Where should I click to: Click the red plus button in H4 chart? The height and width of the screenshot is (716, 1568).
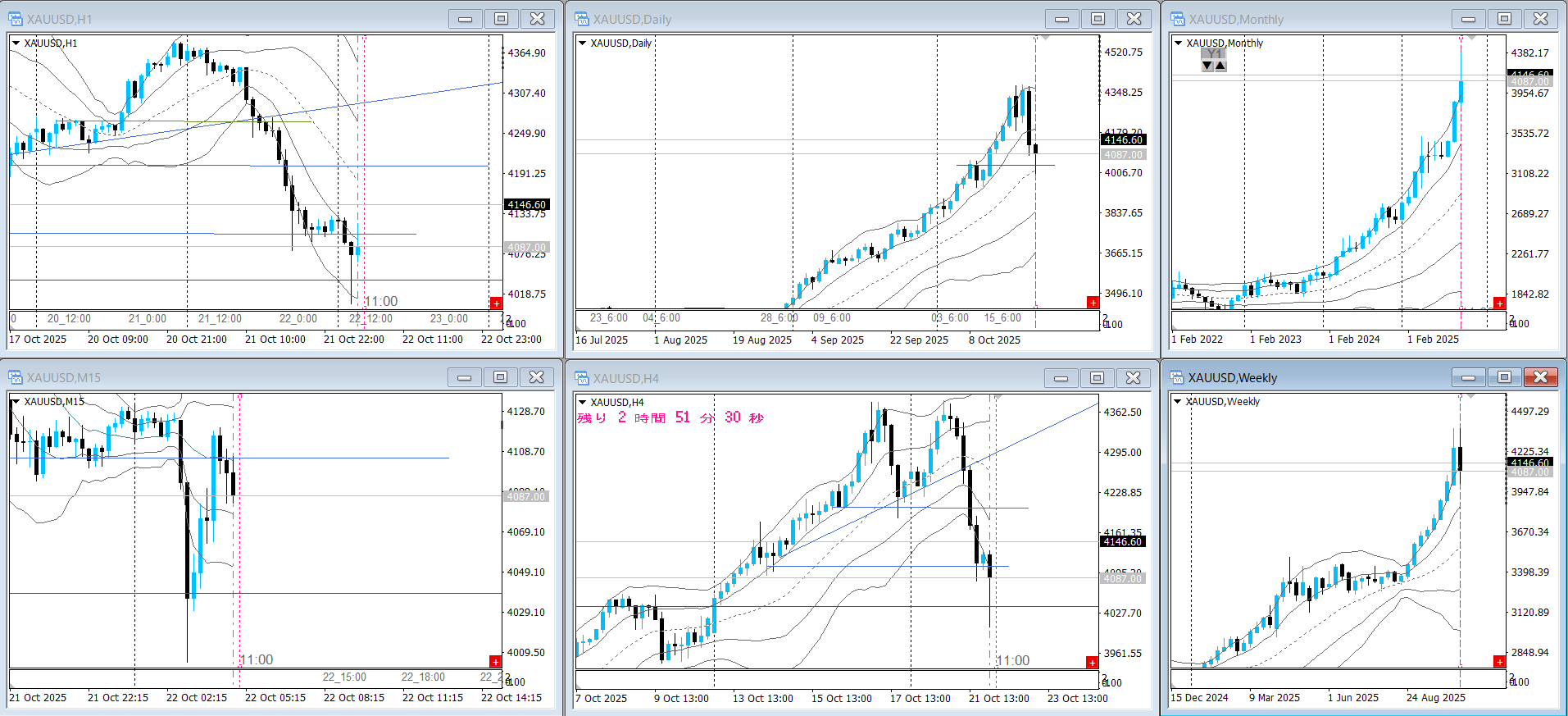pos(1092,662)
